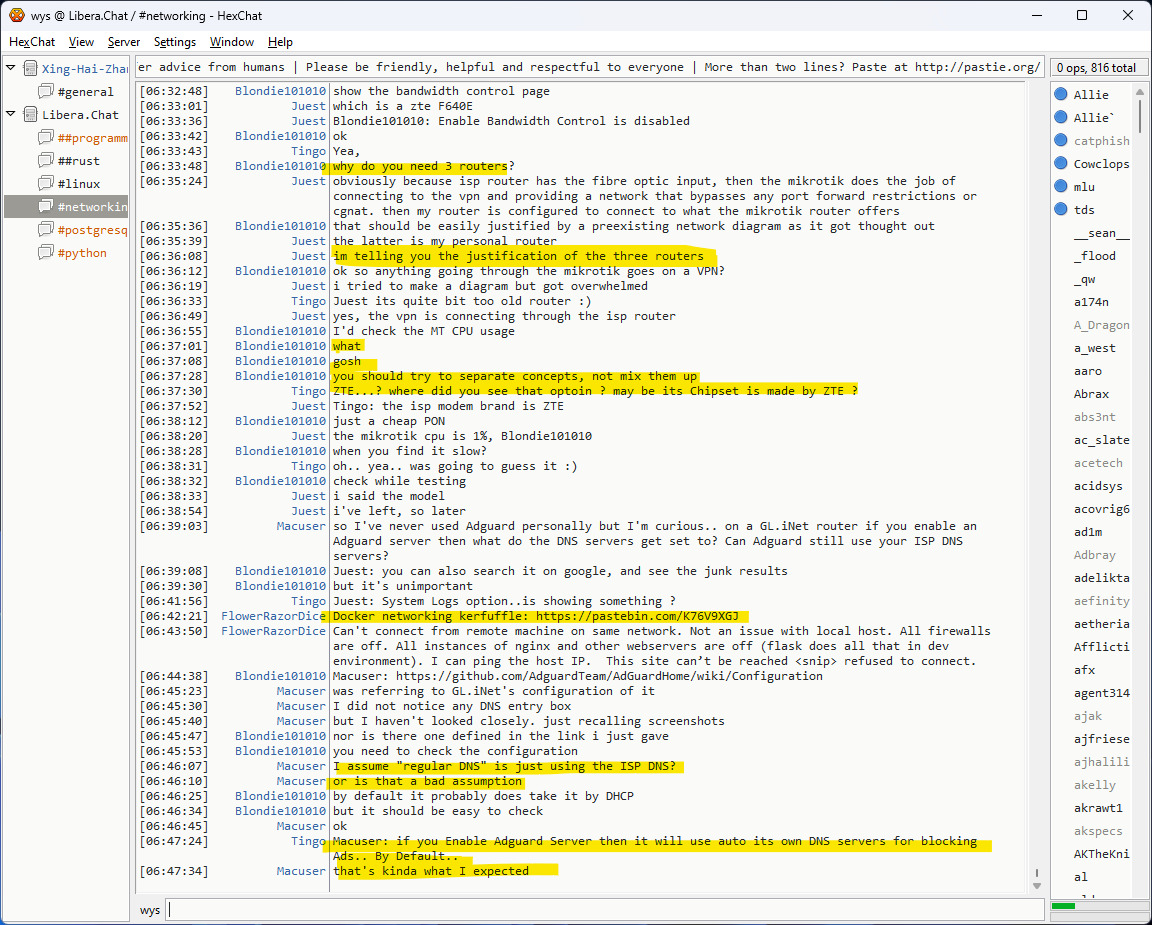Click the channel icon beside #linux

click(x=45, y=184)
